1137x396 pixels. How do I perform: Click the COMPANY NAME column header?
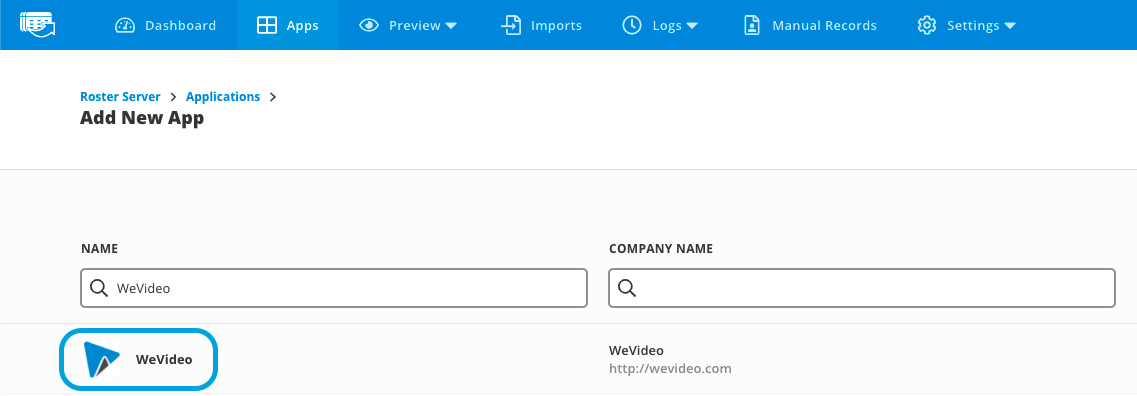point(661,249)
